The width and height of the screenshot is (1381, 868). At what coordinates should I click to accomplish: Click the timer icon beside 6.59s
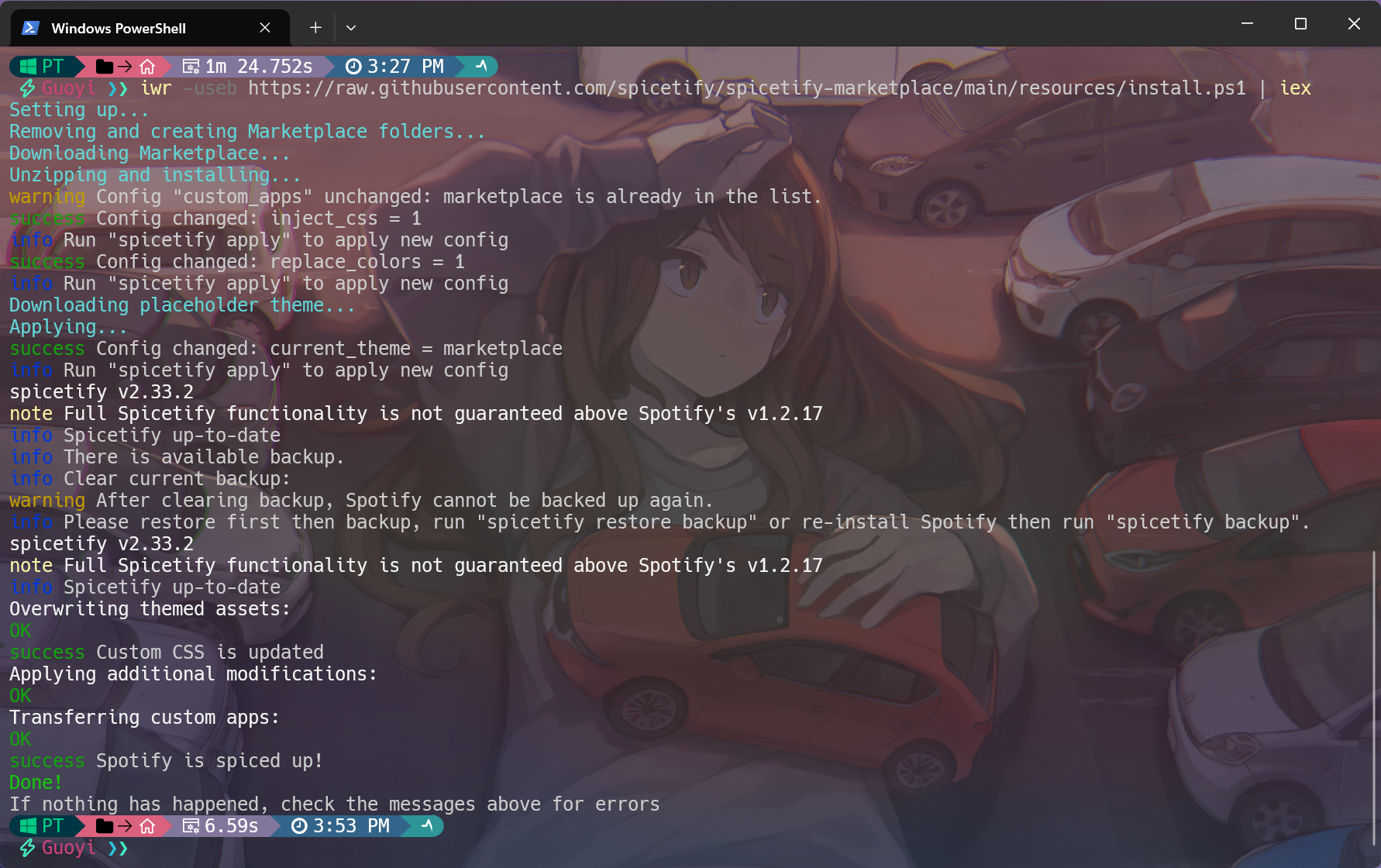[x=191, y=826]
